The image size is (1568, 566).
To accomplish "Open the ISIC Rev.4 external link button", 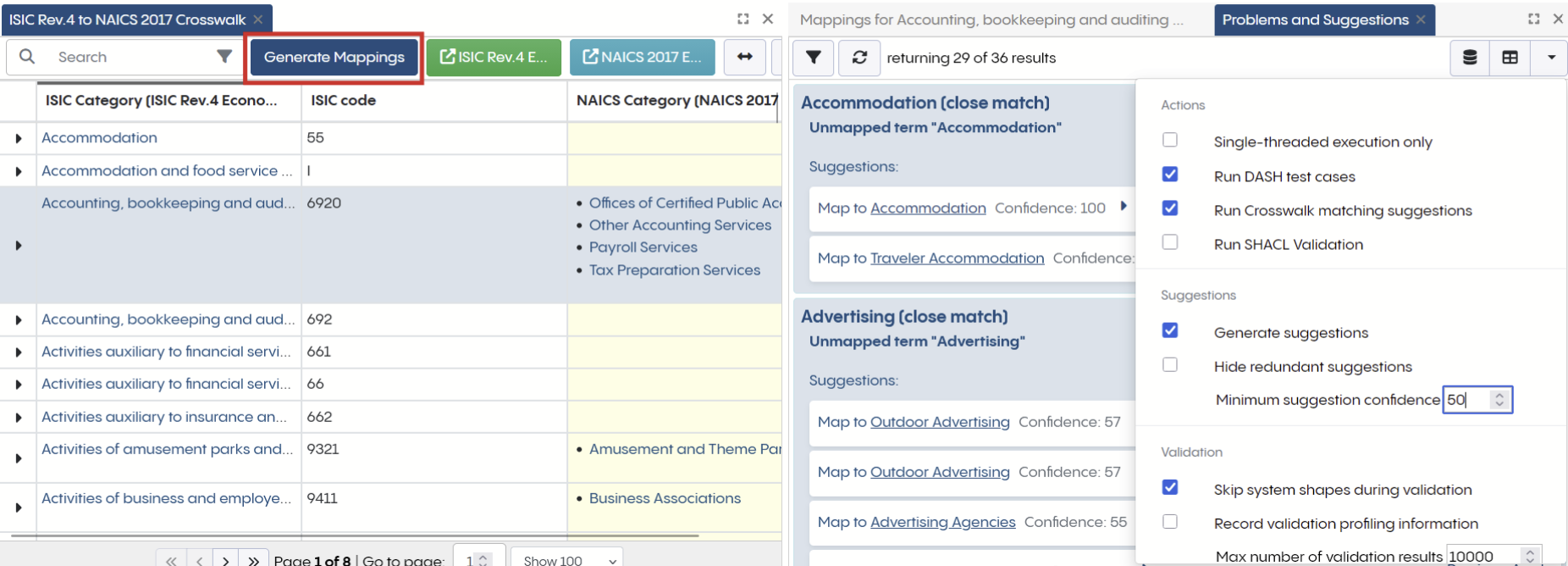I will click(x=494, y=57).
